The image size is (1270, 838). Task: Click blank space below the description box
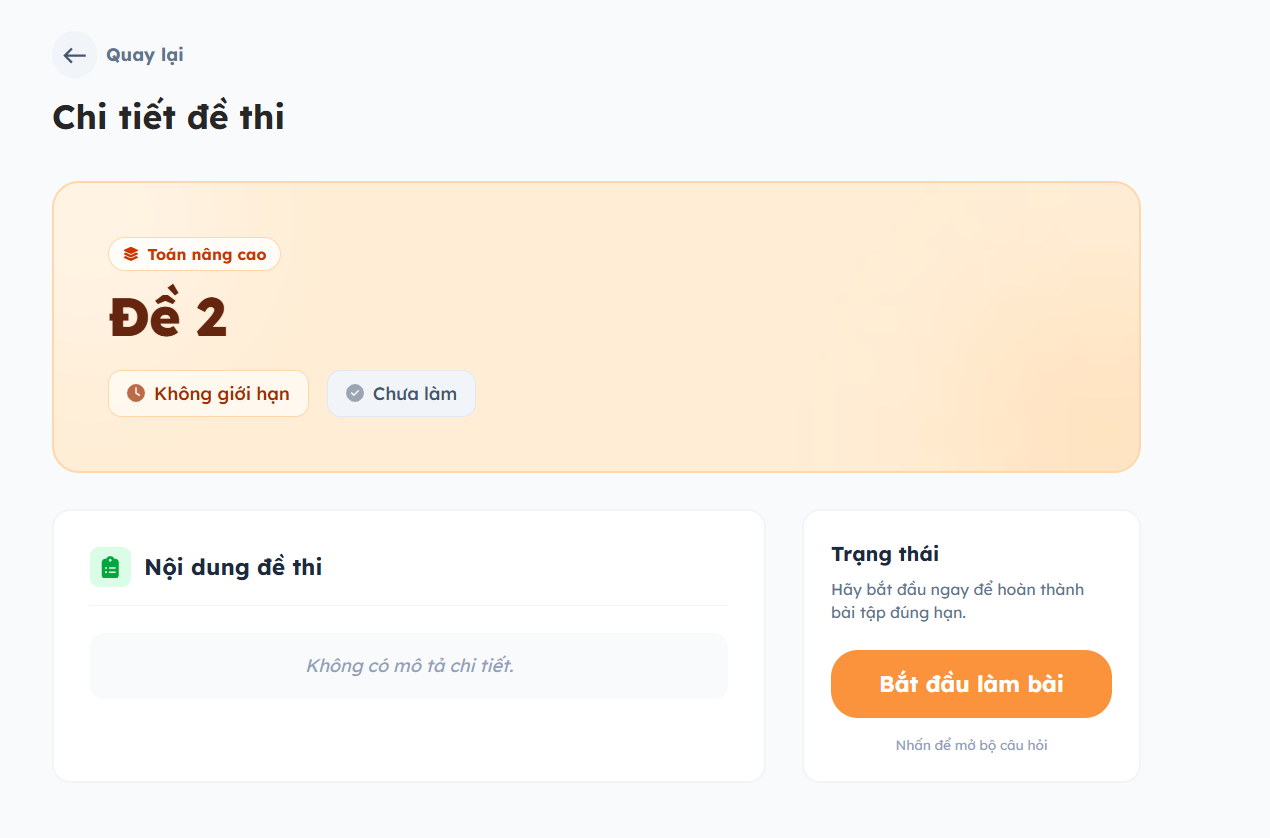tap(409, 740)
